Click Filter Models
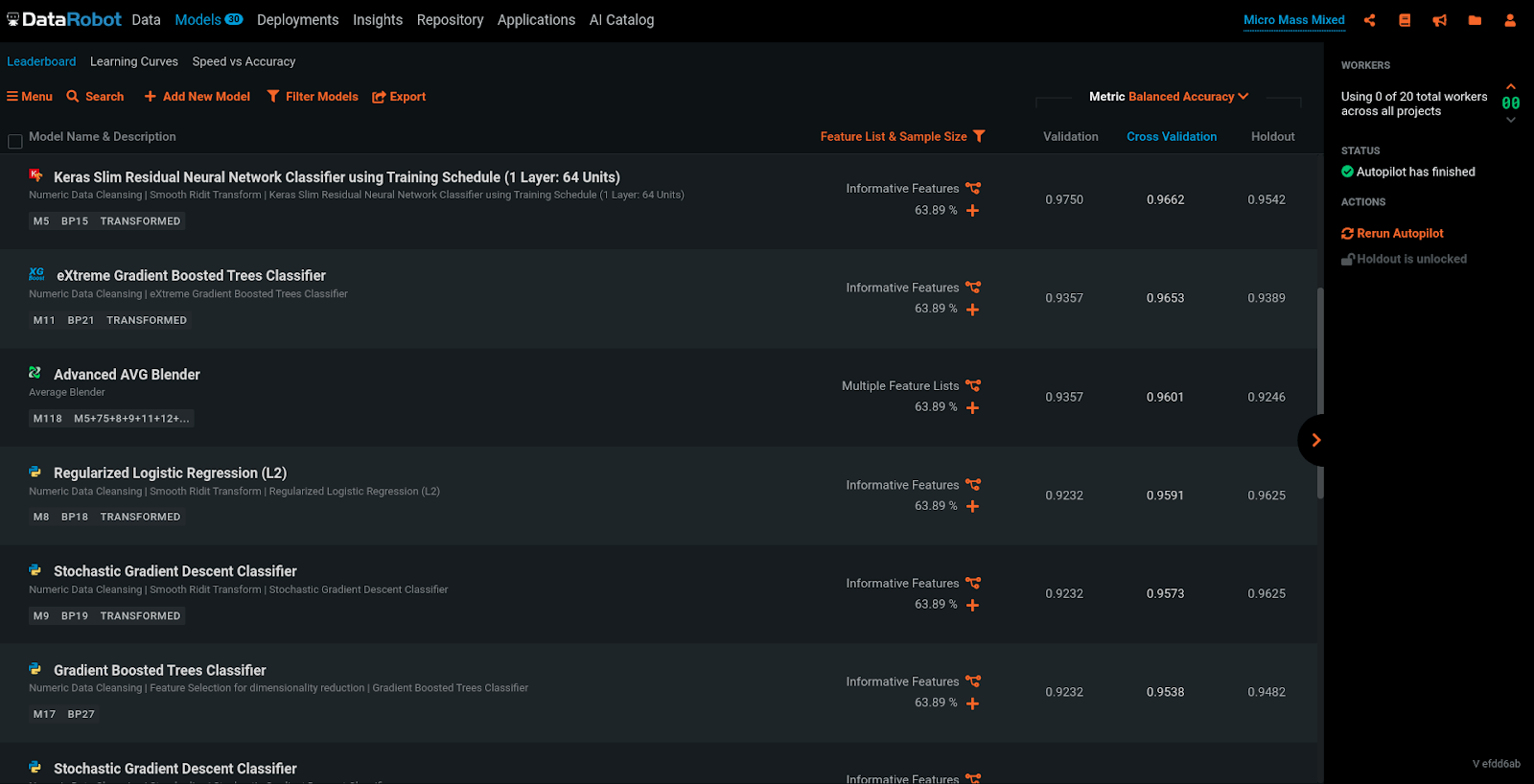 tap(313, 97)
